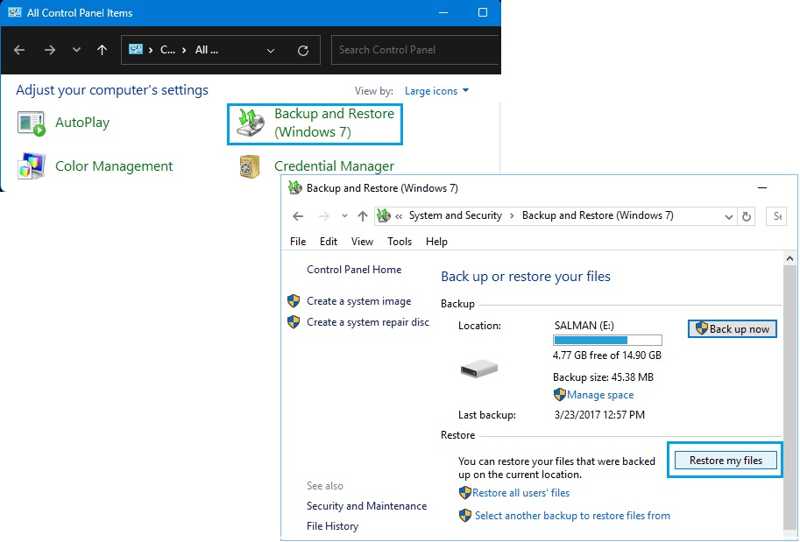Open recent locations in Backup and Restore window
Image resolution: width=800 pixels, height=542 pixels.
click(x=344, y=216)
